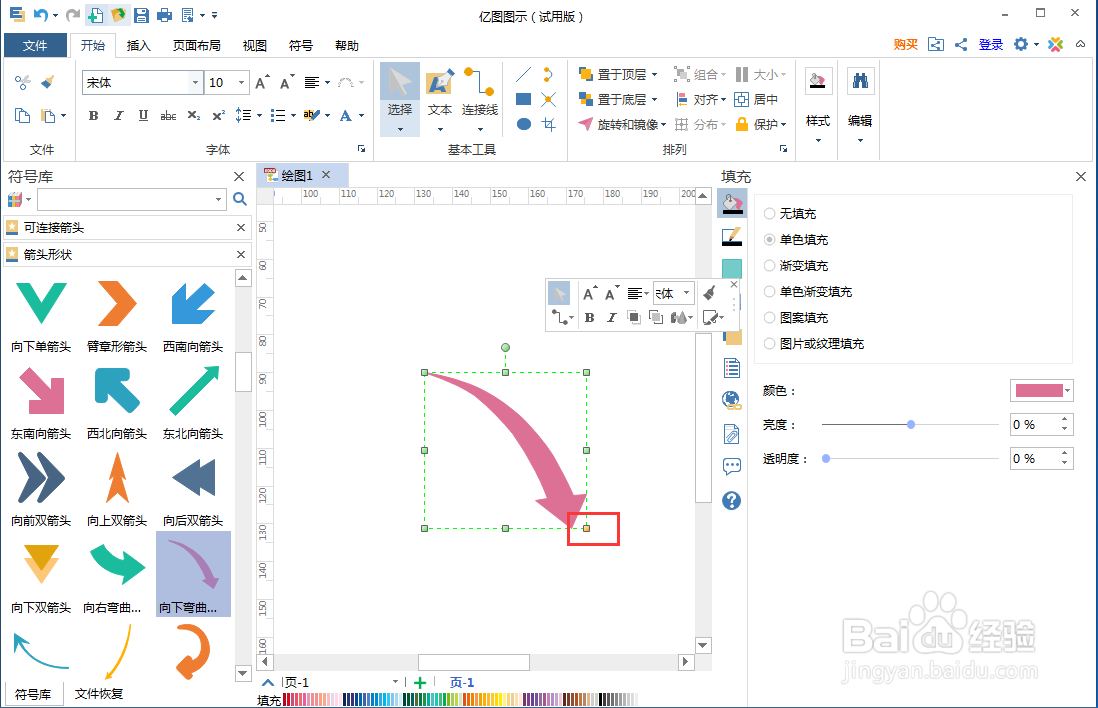Click the 登录 (Login) link

pyautogui.click(x=990, y=44)
